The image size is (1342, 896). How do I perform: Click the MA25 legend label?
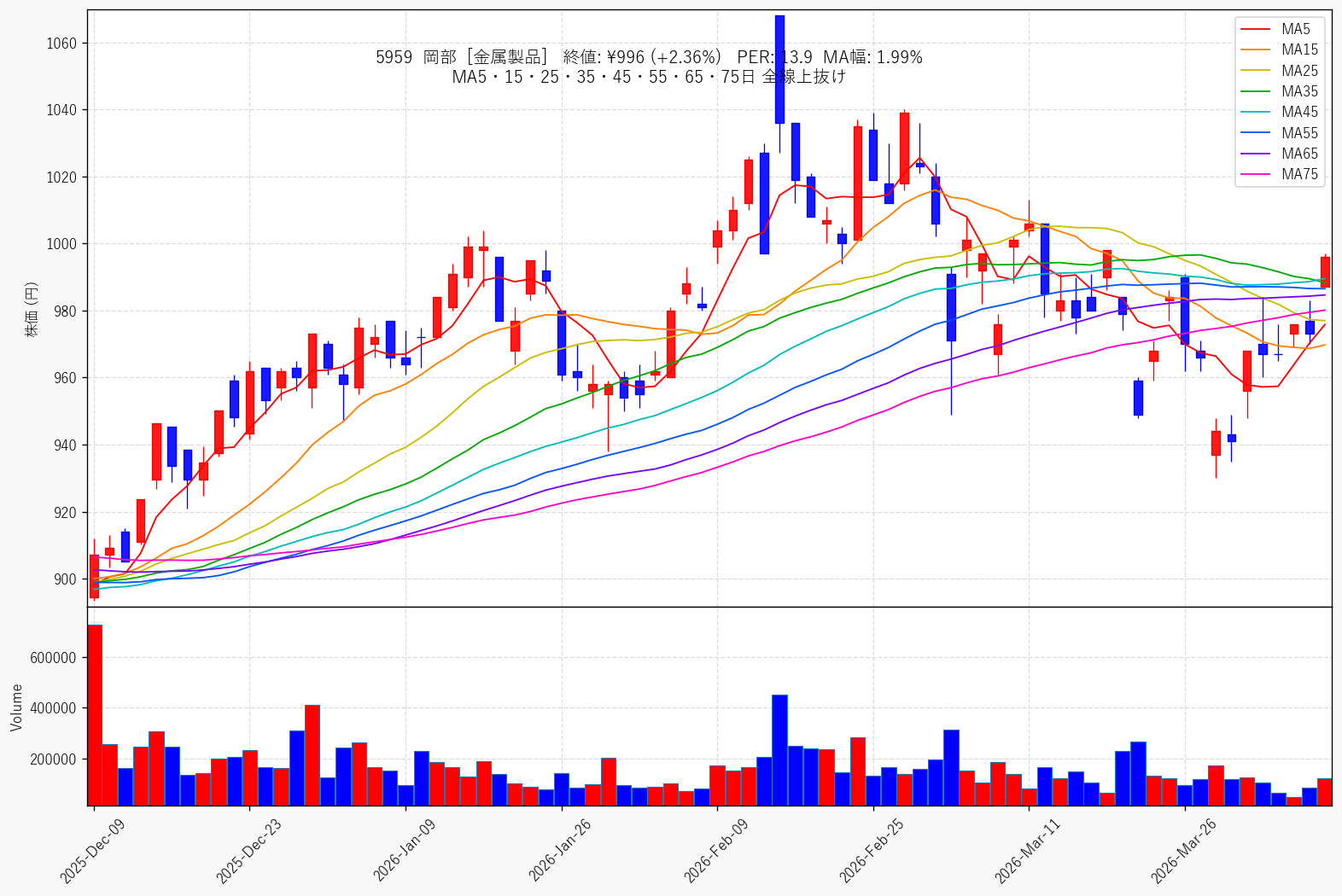(x=1299, y=71)
